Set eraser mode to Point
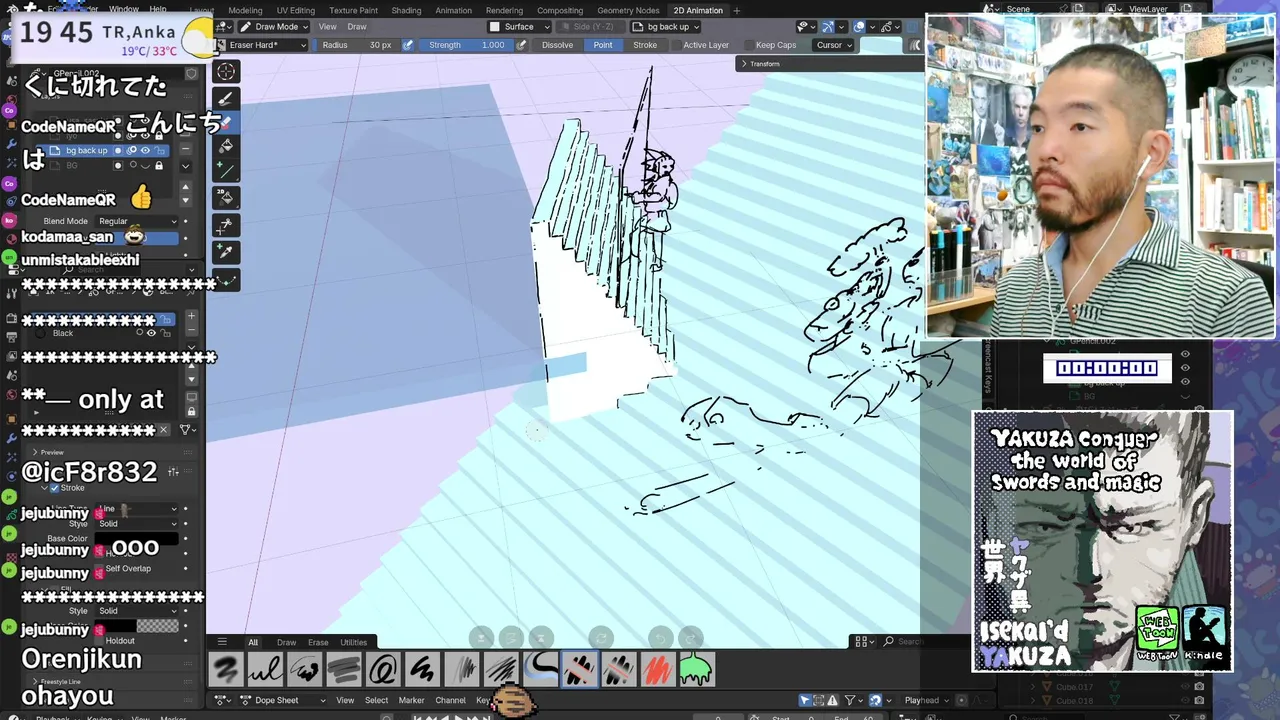Viewport: 1280px width, 720px height. 603,45
